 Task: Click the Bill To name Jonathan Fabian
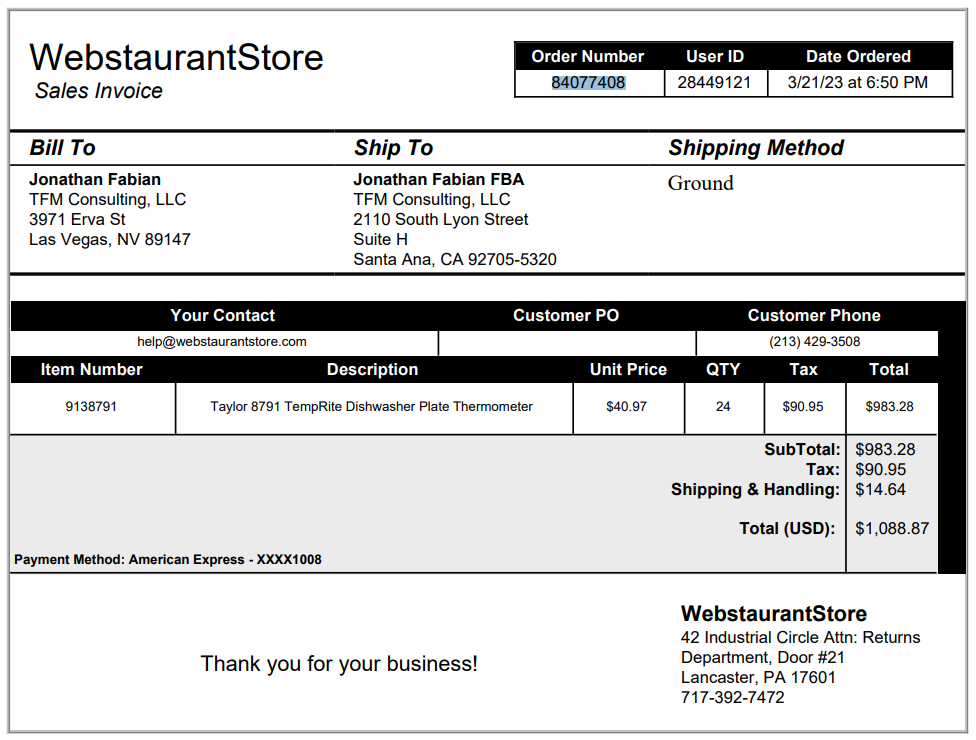click(x=95, y=180)
